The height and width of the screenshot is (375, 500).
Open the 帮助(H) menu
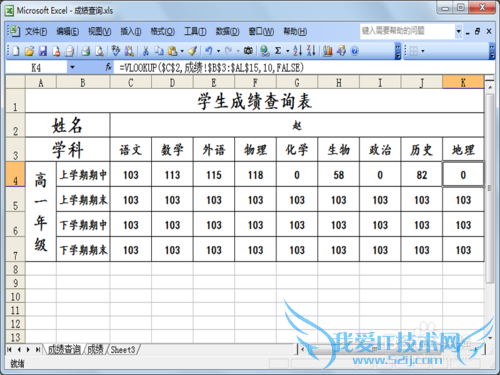pos(295,32)
